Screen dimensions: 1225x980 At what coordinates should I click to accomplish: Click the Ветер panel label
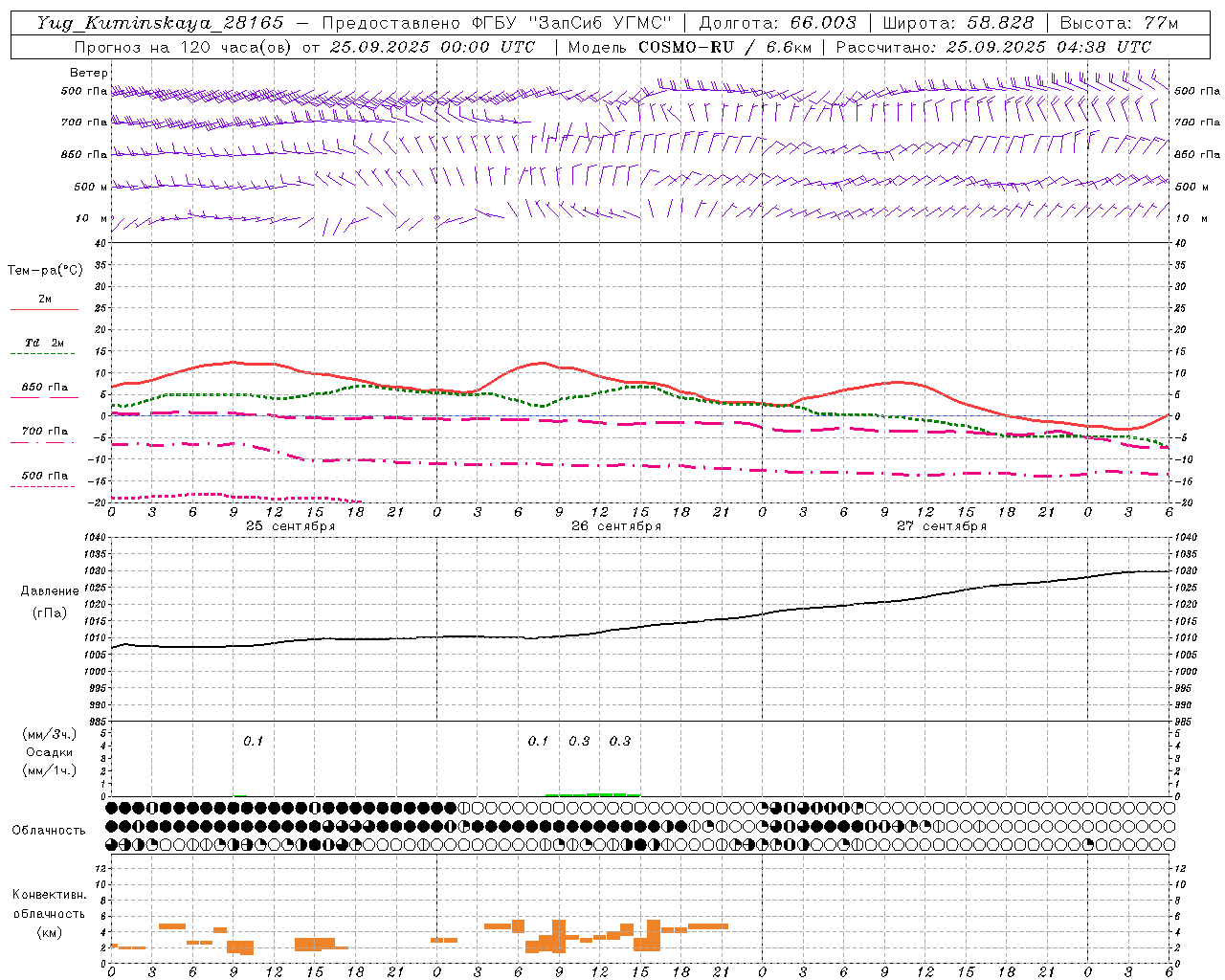[89, 73]
